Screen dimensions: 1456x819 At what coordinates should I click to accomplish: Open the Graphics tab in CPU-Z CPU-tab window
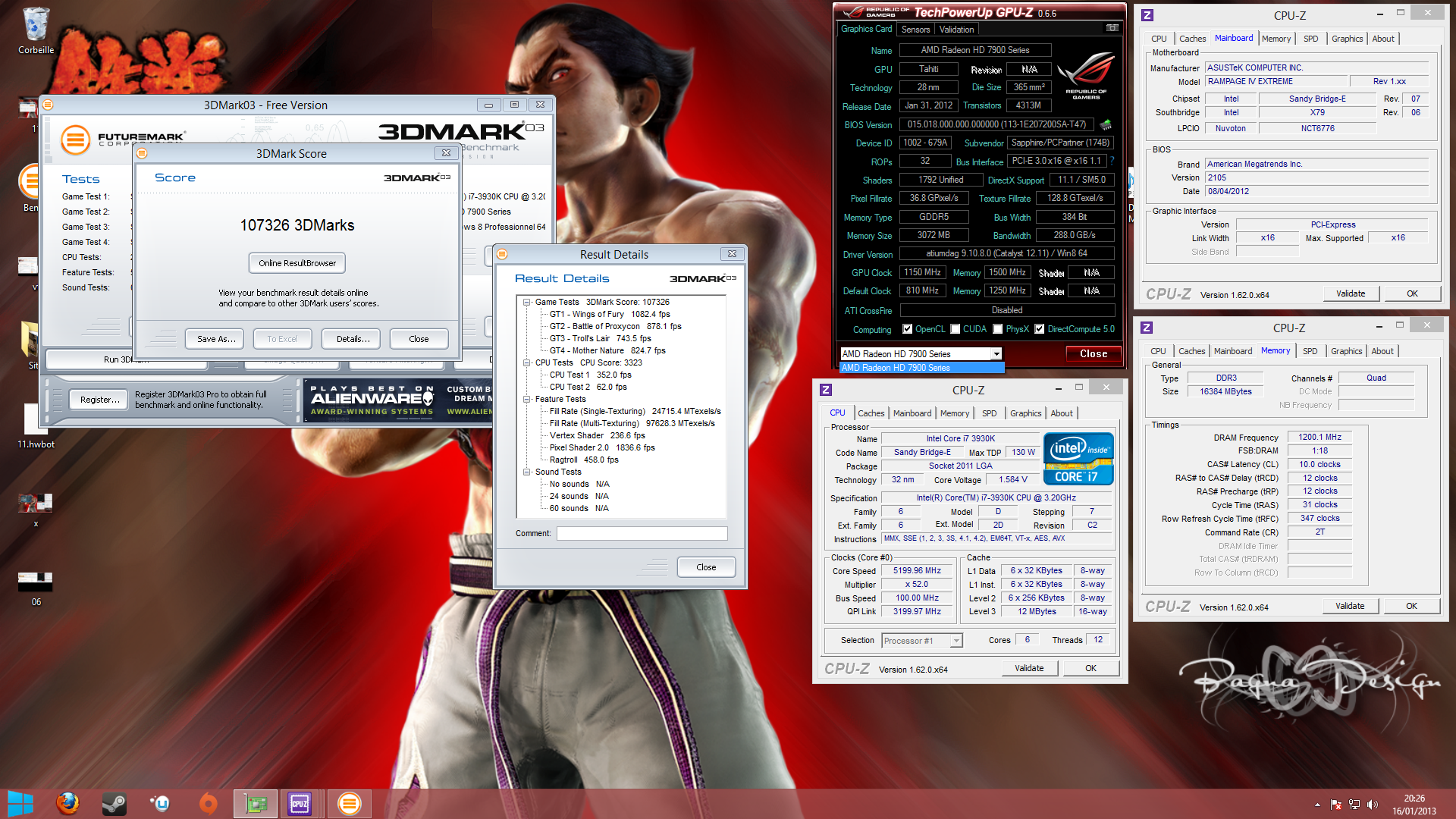(1025, 413)
